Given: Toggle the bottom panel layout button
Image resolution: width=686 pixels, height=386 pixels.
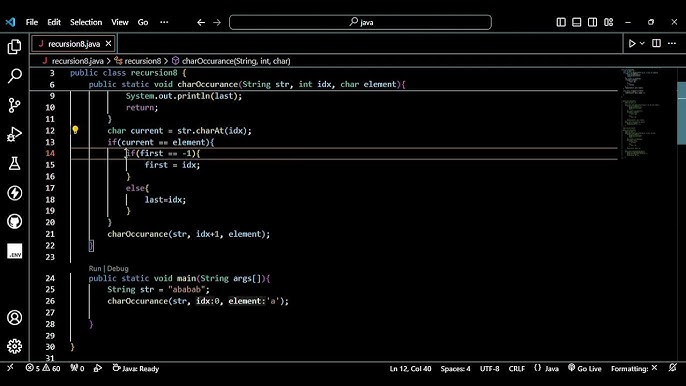Looking at the screenshot, I should pyautogui.click(x=577, y=22).
